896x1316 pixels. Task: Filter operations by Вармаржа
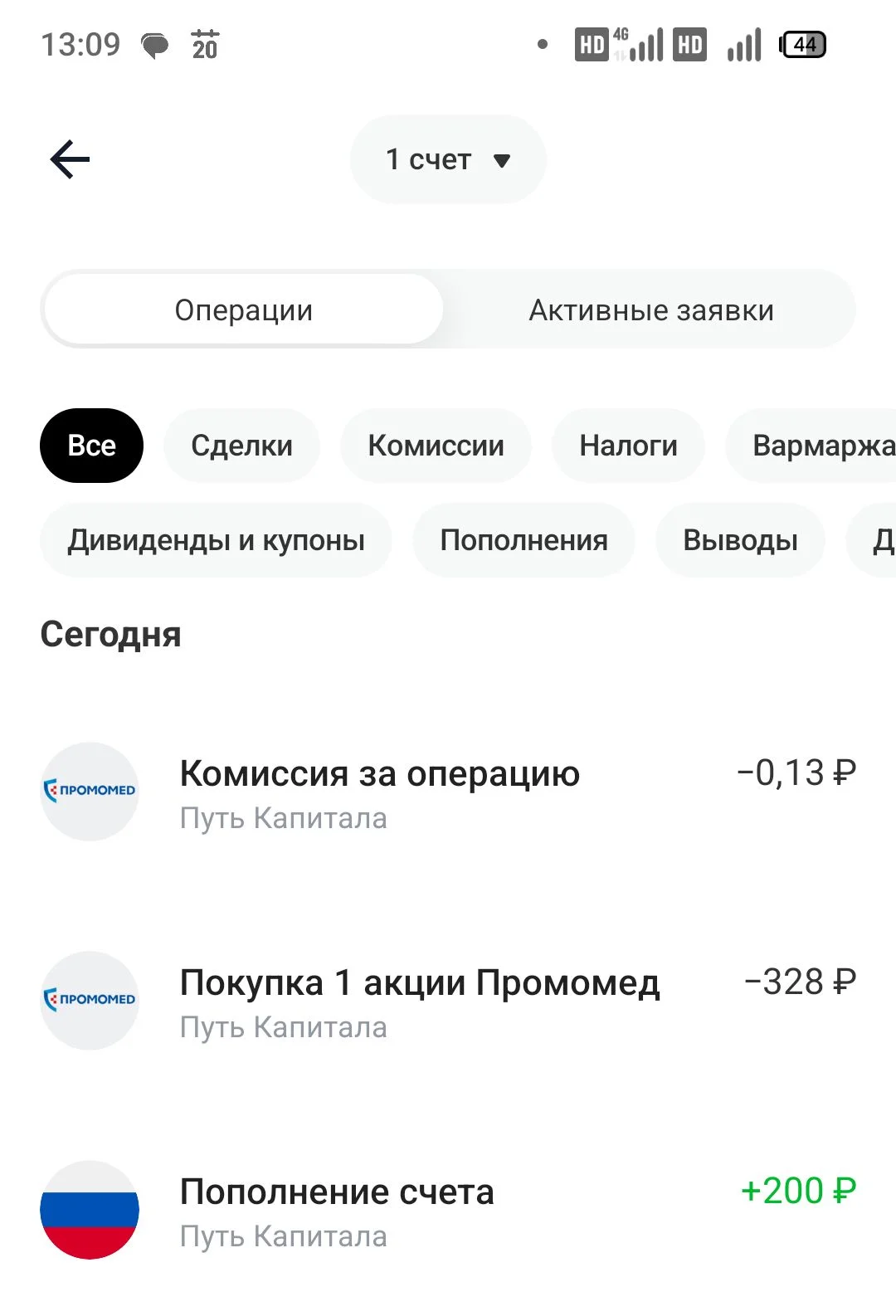point(811,446)
